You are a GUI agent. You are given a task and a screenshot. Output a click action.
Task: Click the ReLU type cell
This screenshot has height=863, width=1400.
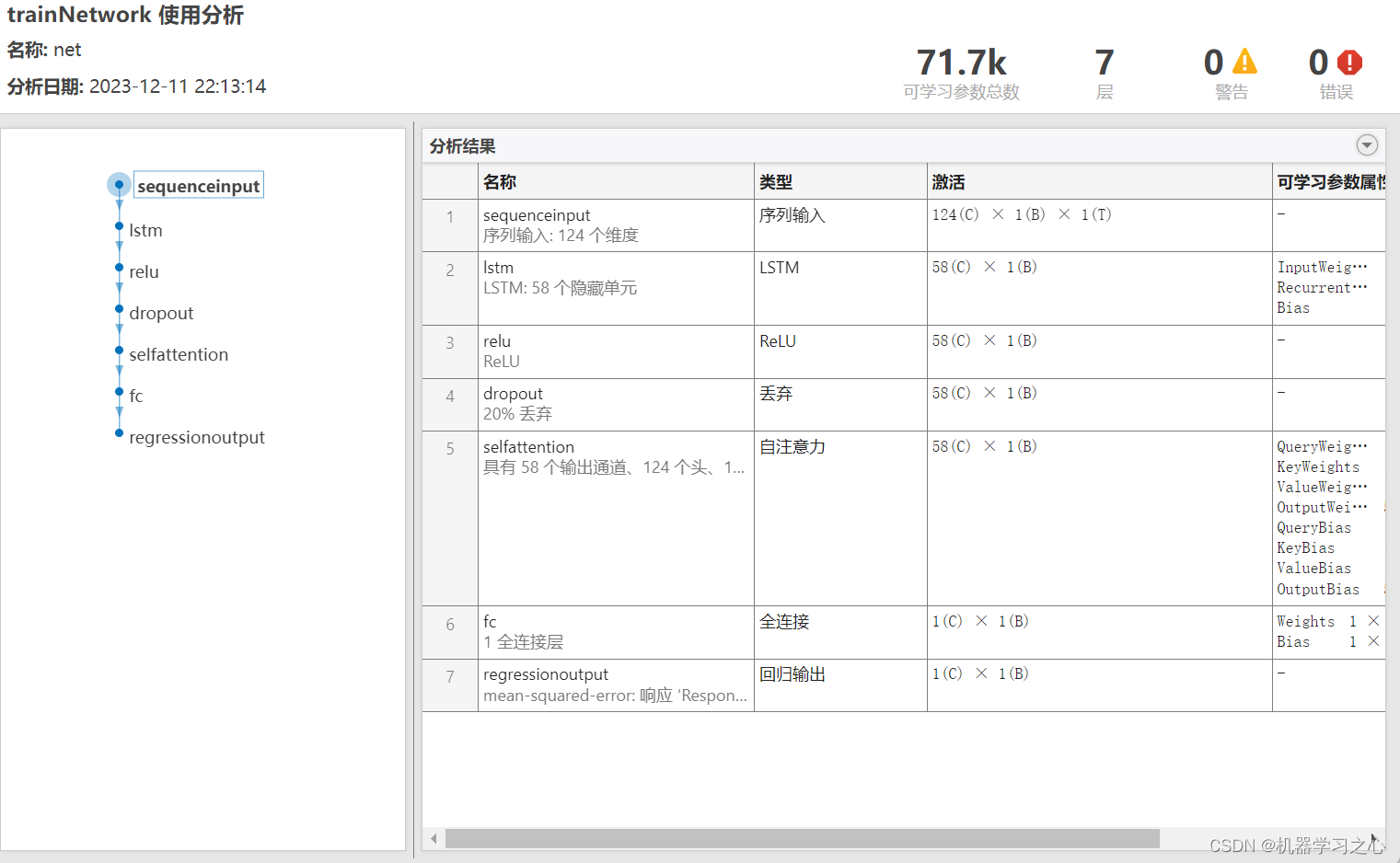[840, 351]
